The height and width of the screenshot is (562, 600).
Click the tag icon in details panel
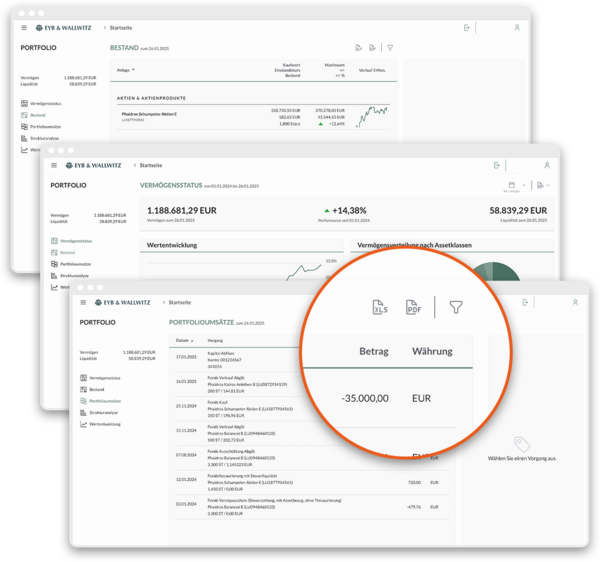[x=520, y=444]
